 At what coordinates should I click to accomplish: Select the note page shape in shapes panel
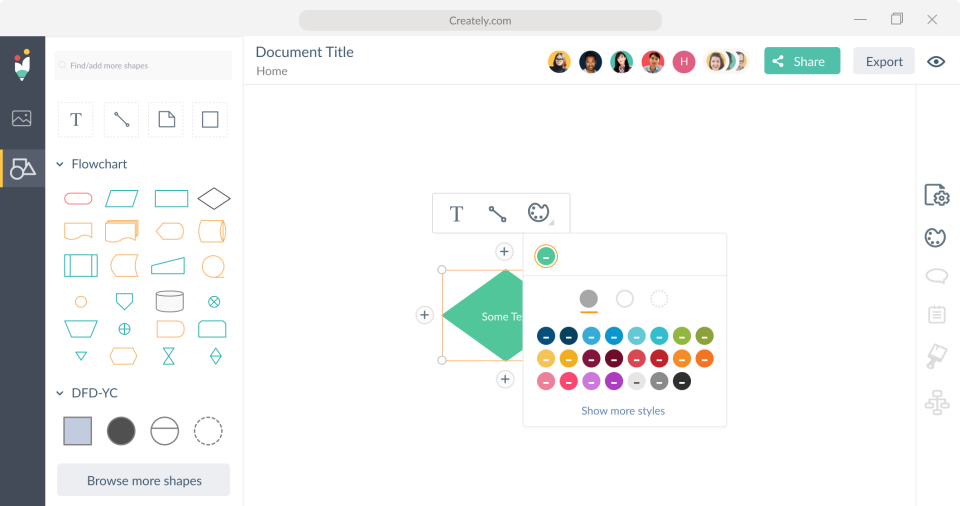(x=166, y=119)
